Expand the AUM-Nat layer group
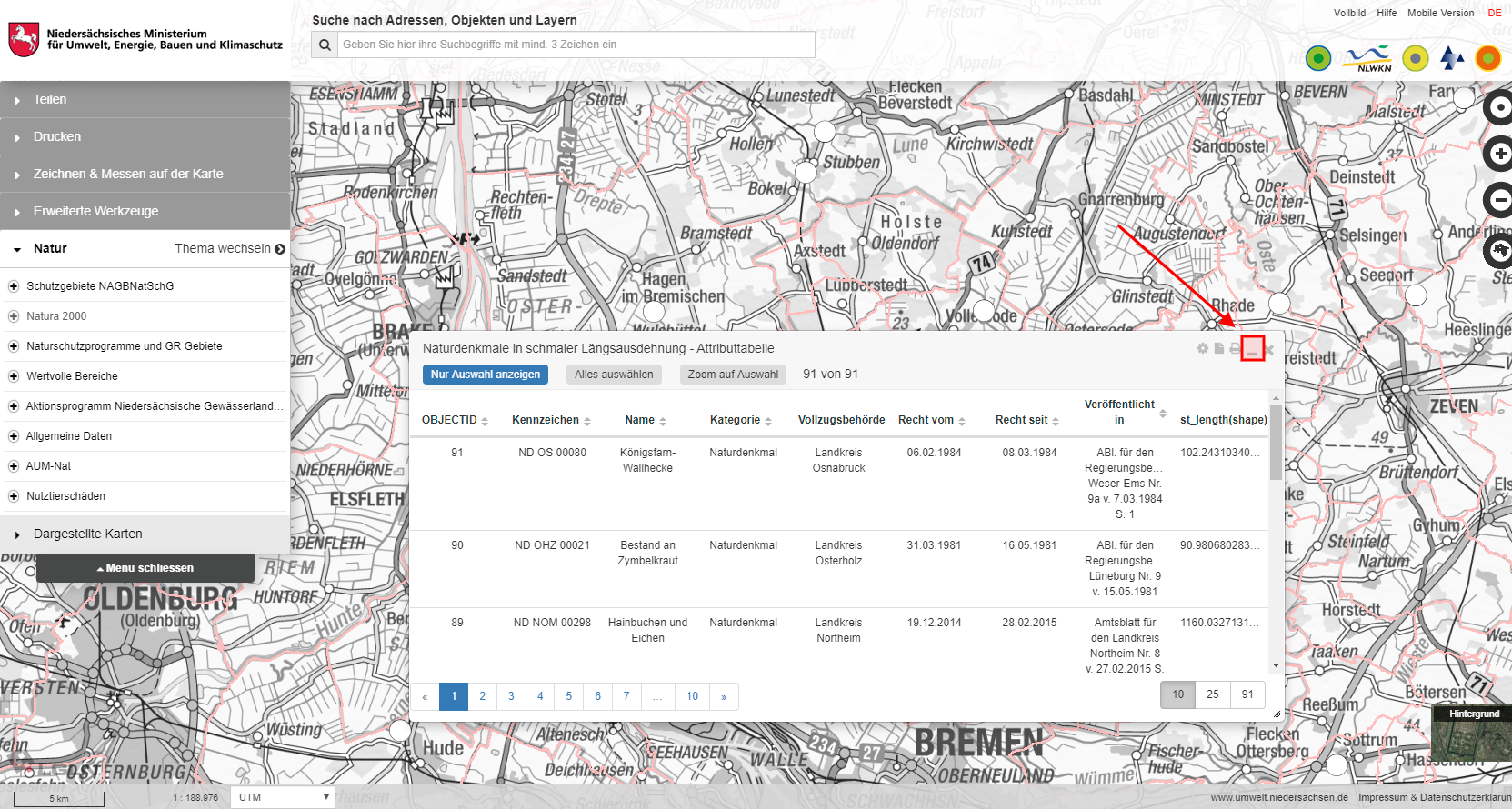This screenshot has width=1512, height=809. click(x=14, y=466)
